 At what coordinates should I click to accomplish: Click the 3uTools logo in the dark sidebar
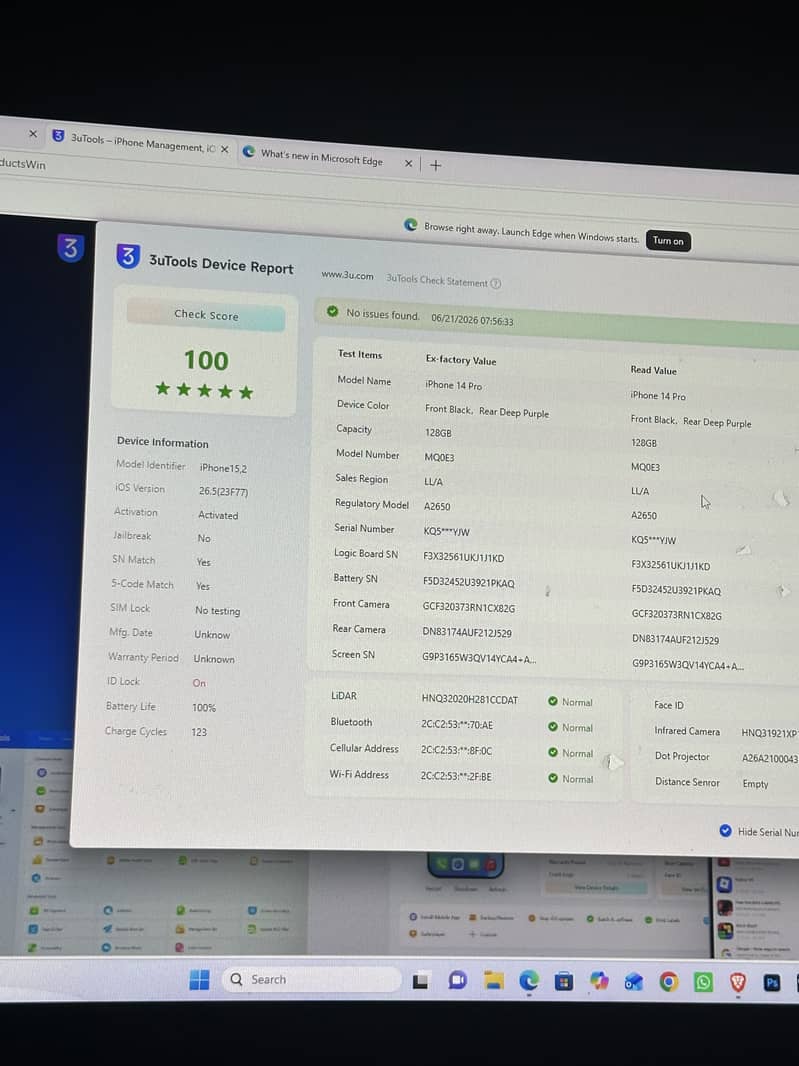coord(71,247)
